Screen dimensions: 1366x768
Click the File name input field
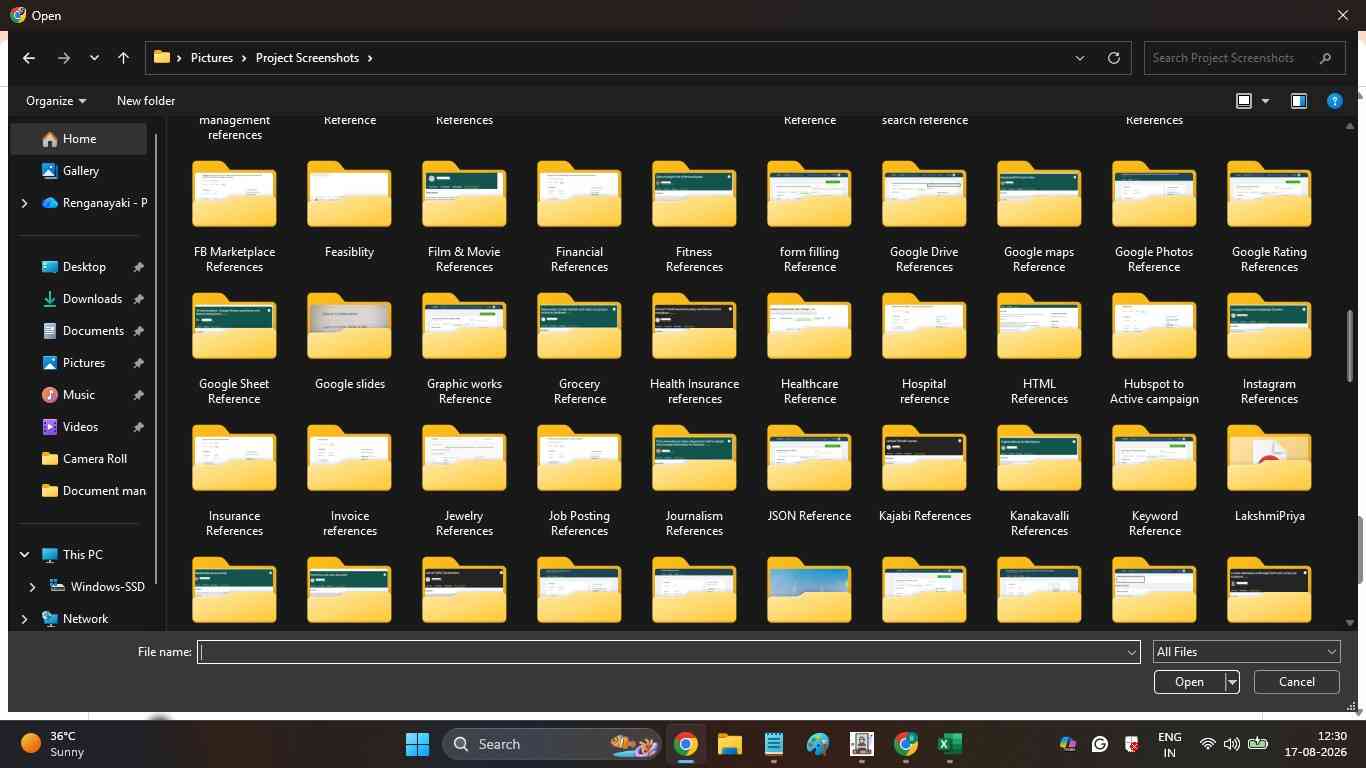(x=668, y=652)
